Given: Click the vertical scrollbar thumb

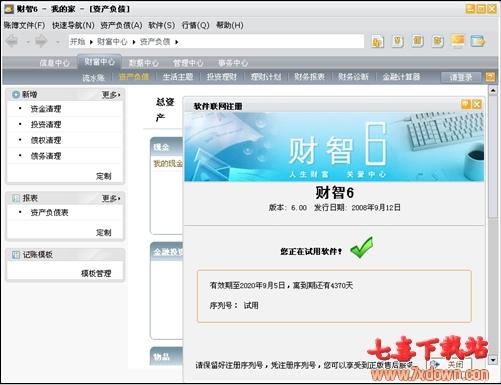Looking at the screenshot, I should (493, 157).
